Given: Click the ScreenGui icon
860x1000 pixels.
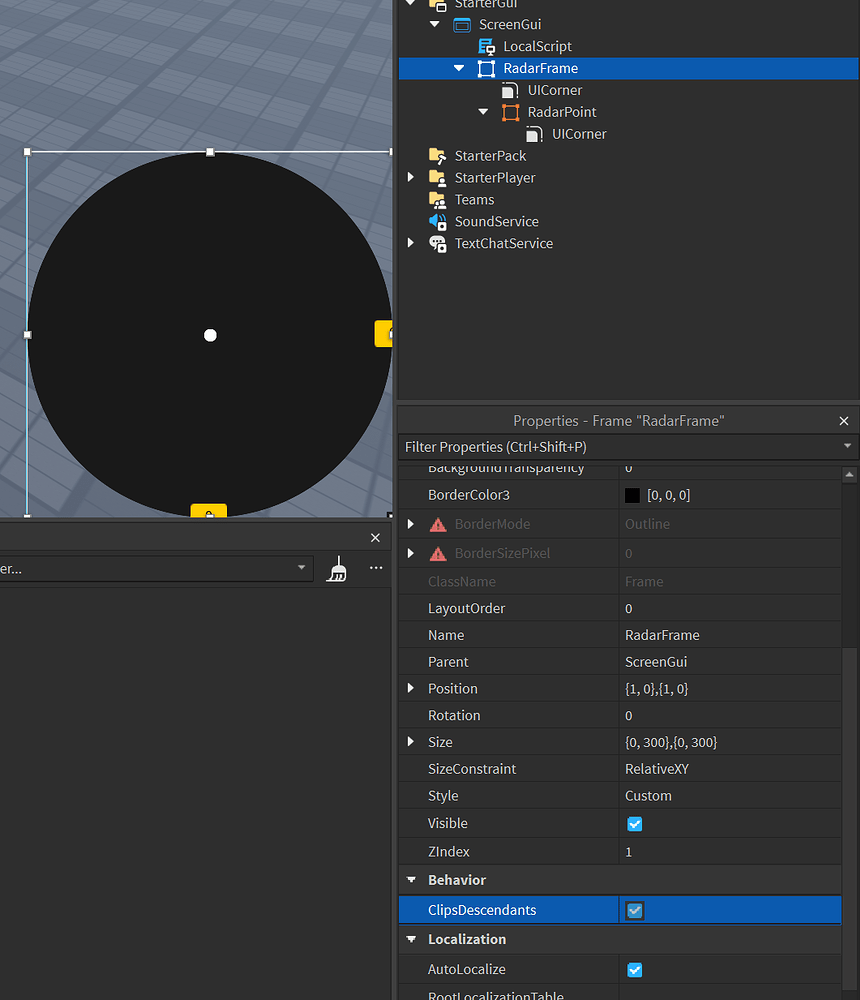Looking at the screenshot, I should click(461, 24).
